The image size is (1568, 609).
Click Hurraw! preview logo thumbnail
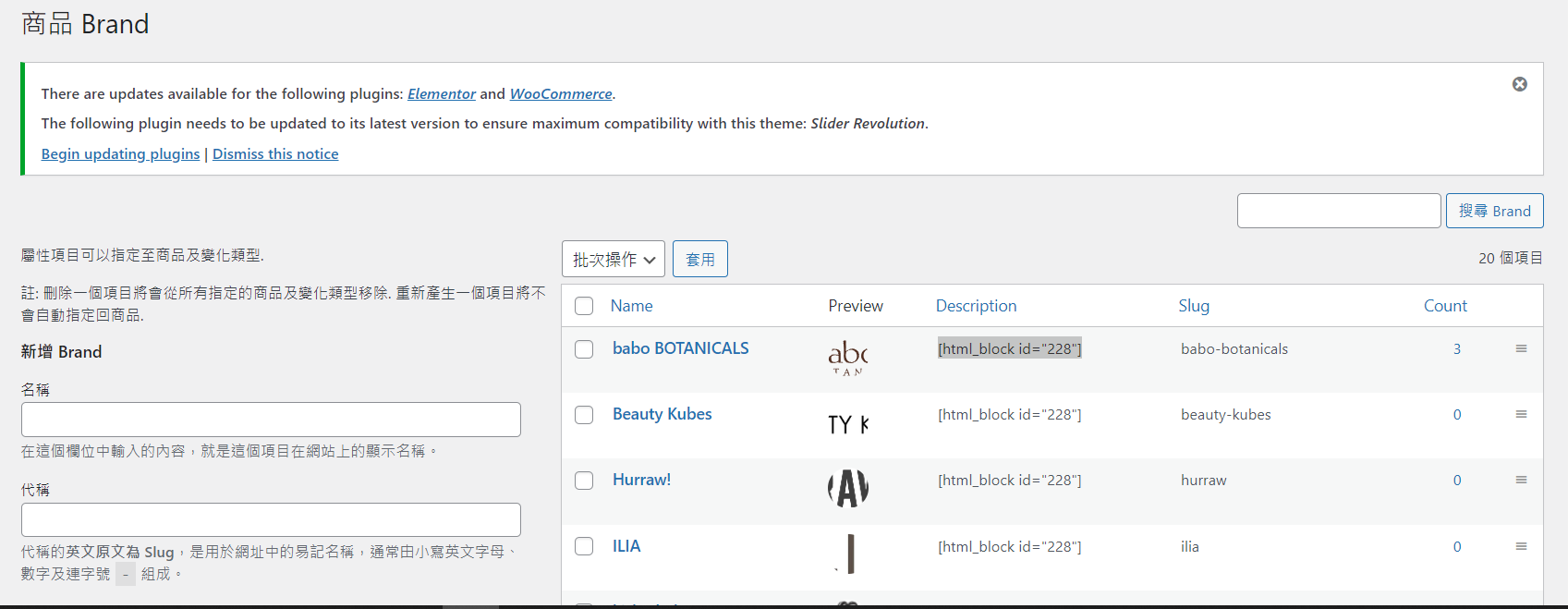tap(847, 488)
